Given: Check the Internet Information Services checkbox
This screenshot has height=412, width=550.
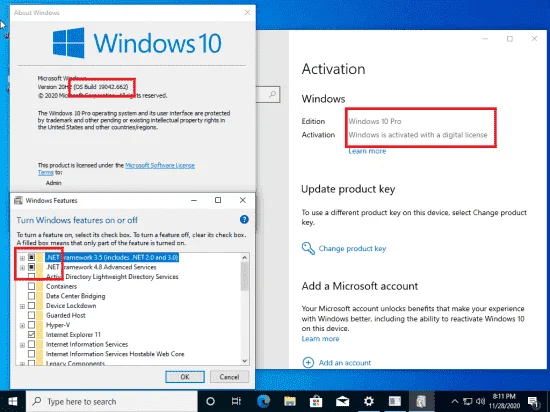Looking at the screenshot, I should point(31,344).
